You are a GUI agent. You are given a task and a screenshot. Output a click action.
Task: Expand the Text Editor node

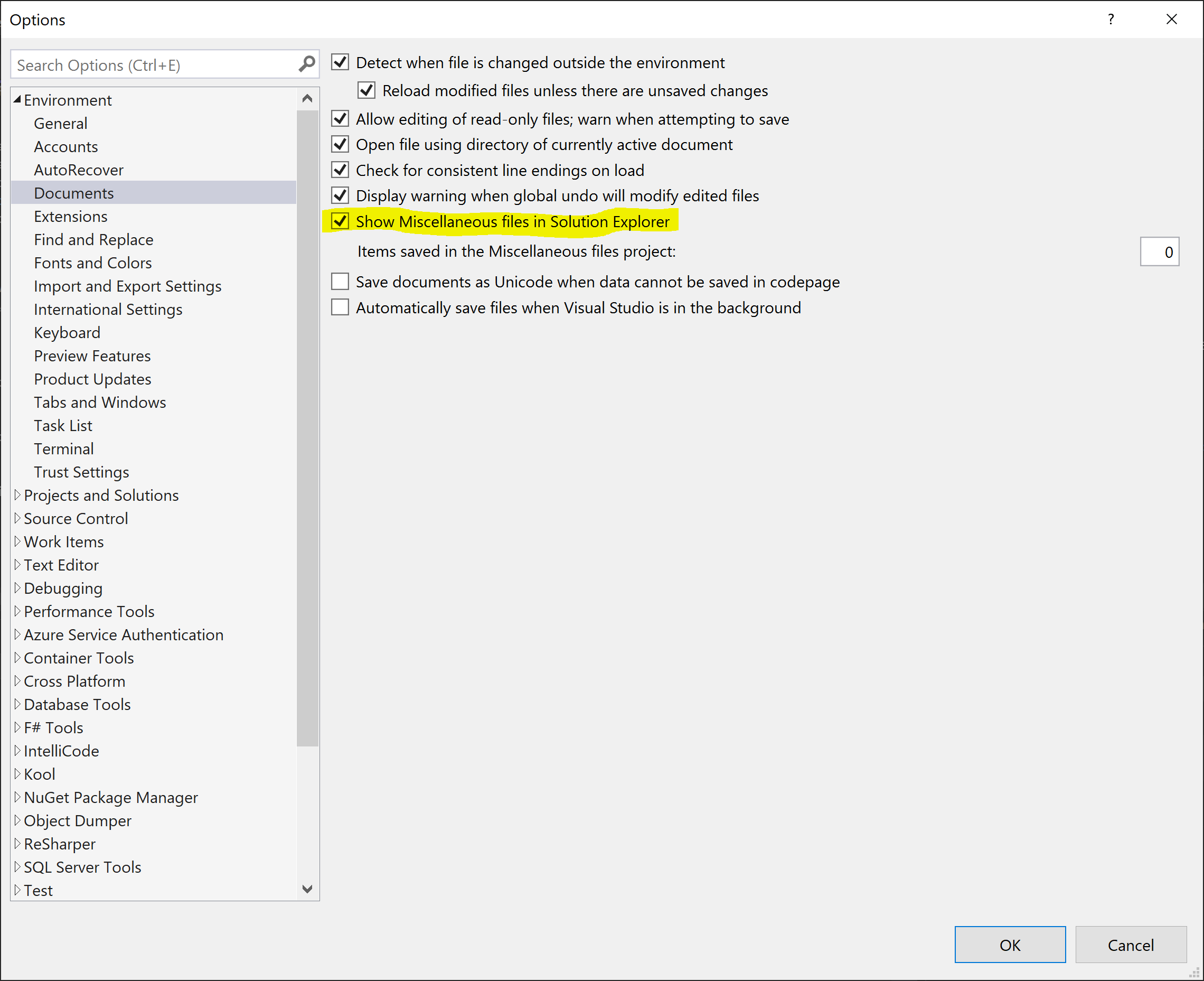tap(17, 565)
